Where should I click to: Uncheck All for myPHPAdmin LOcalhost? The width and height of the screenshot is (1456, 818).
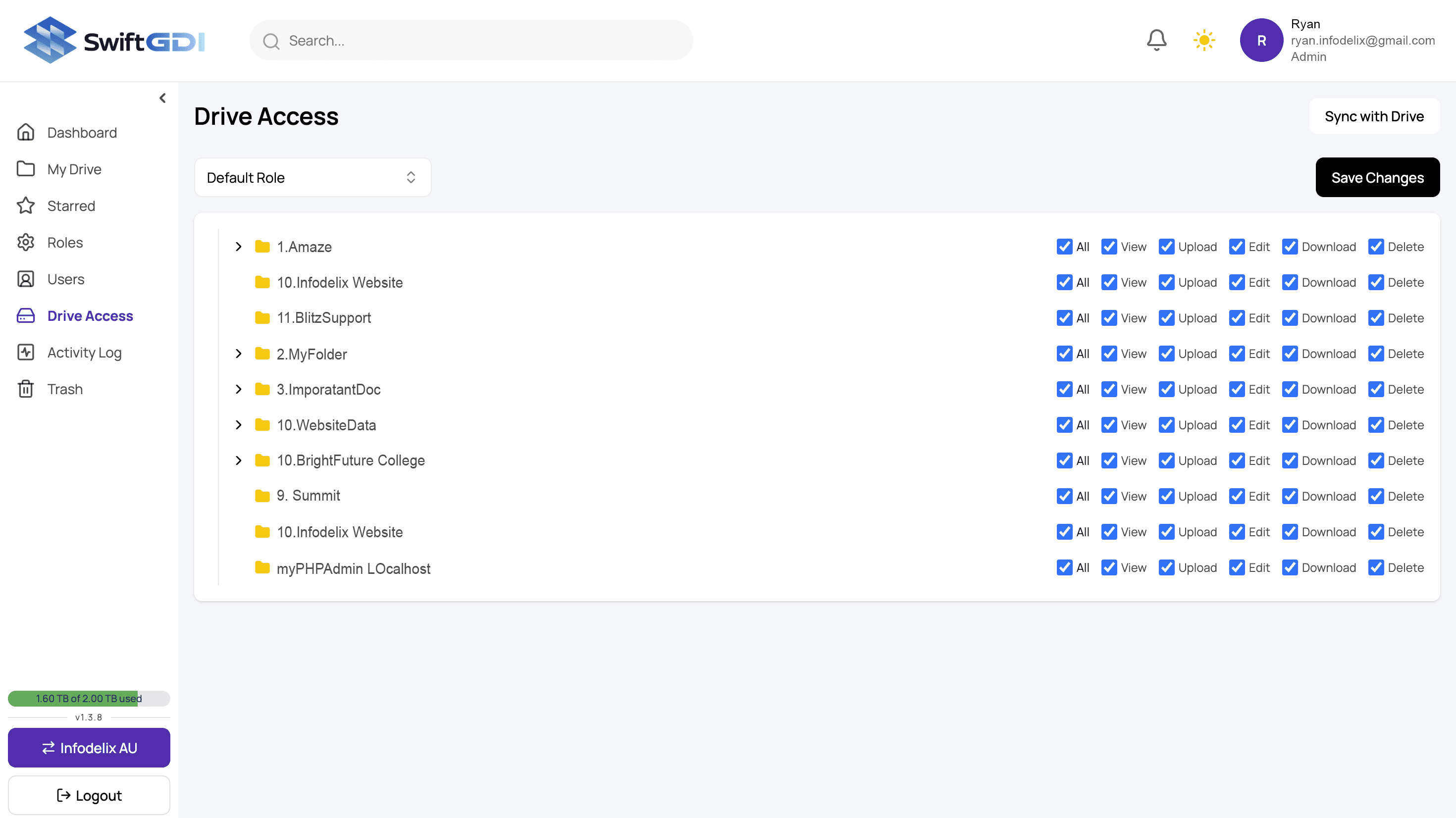pyautogui.click(x=1064, y=567)
